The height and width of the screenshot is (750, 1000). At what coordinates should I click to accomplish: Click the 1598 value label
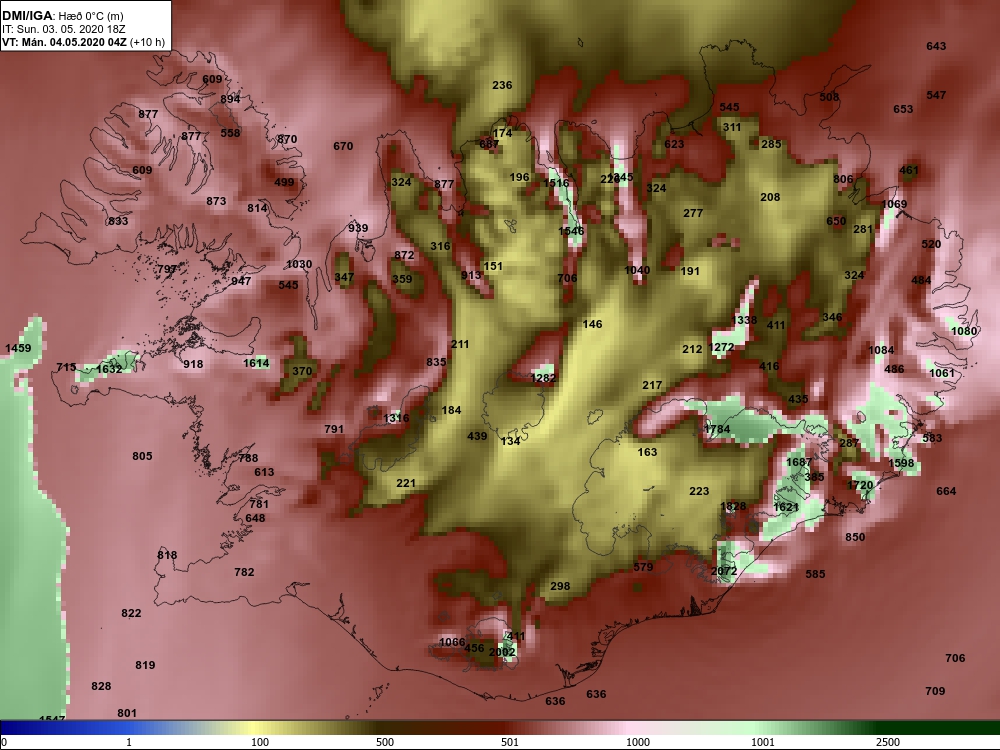point(901,463)
